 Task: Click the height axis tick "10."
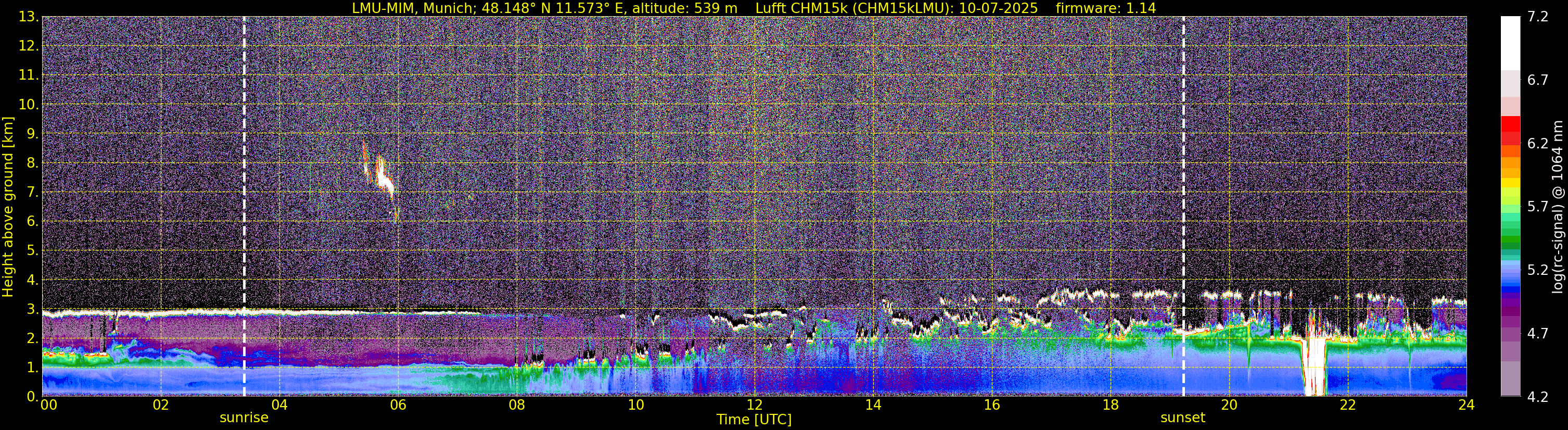pos(29,104)
